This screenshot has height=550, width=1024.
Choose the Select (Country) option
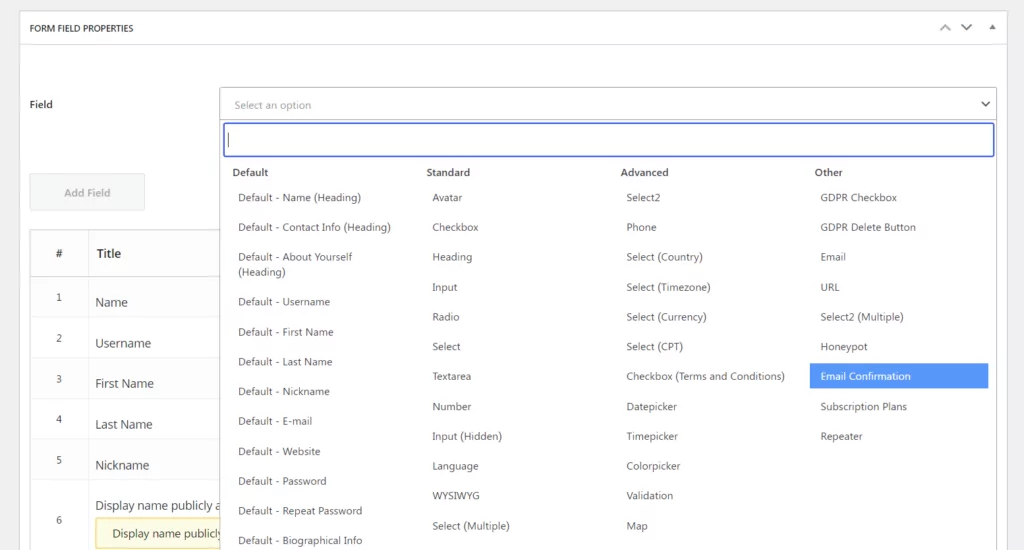664,257
